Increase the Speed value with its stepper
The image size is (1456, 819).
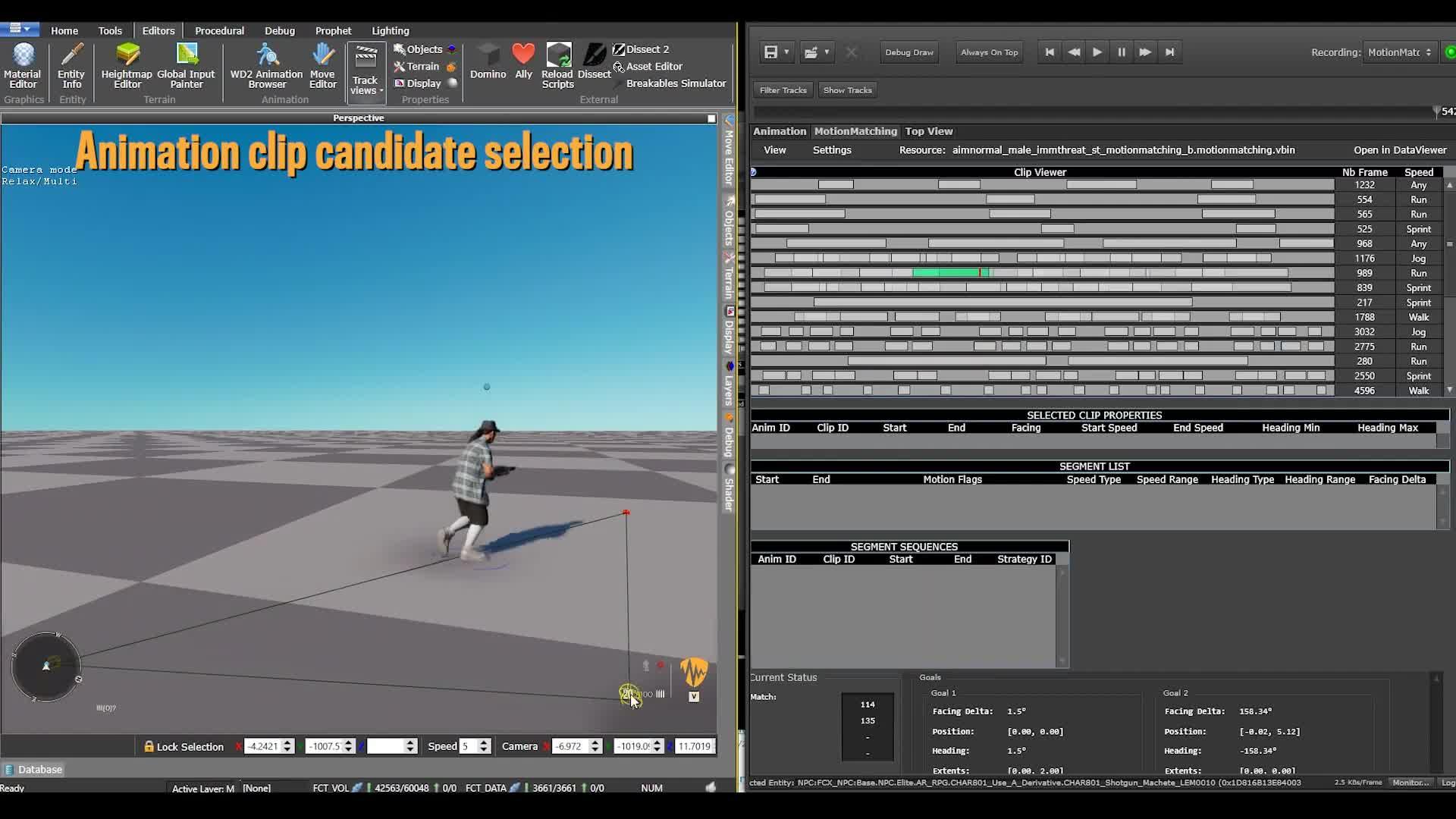pyautogui.click(x=482, y=742)
